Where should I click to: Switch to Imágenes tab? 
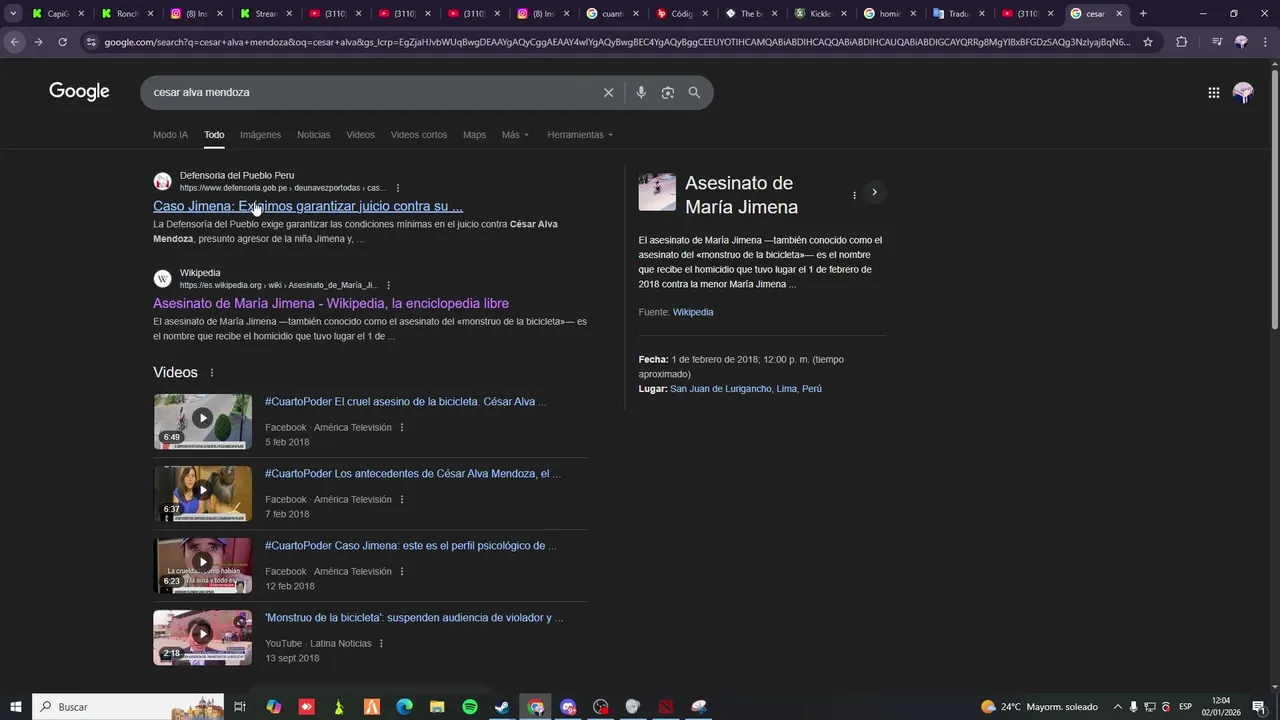(260, 135)
